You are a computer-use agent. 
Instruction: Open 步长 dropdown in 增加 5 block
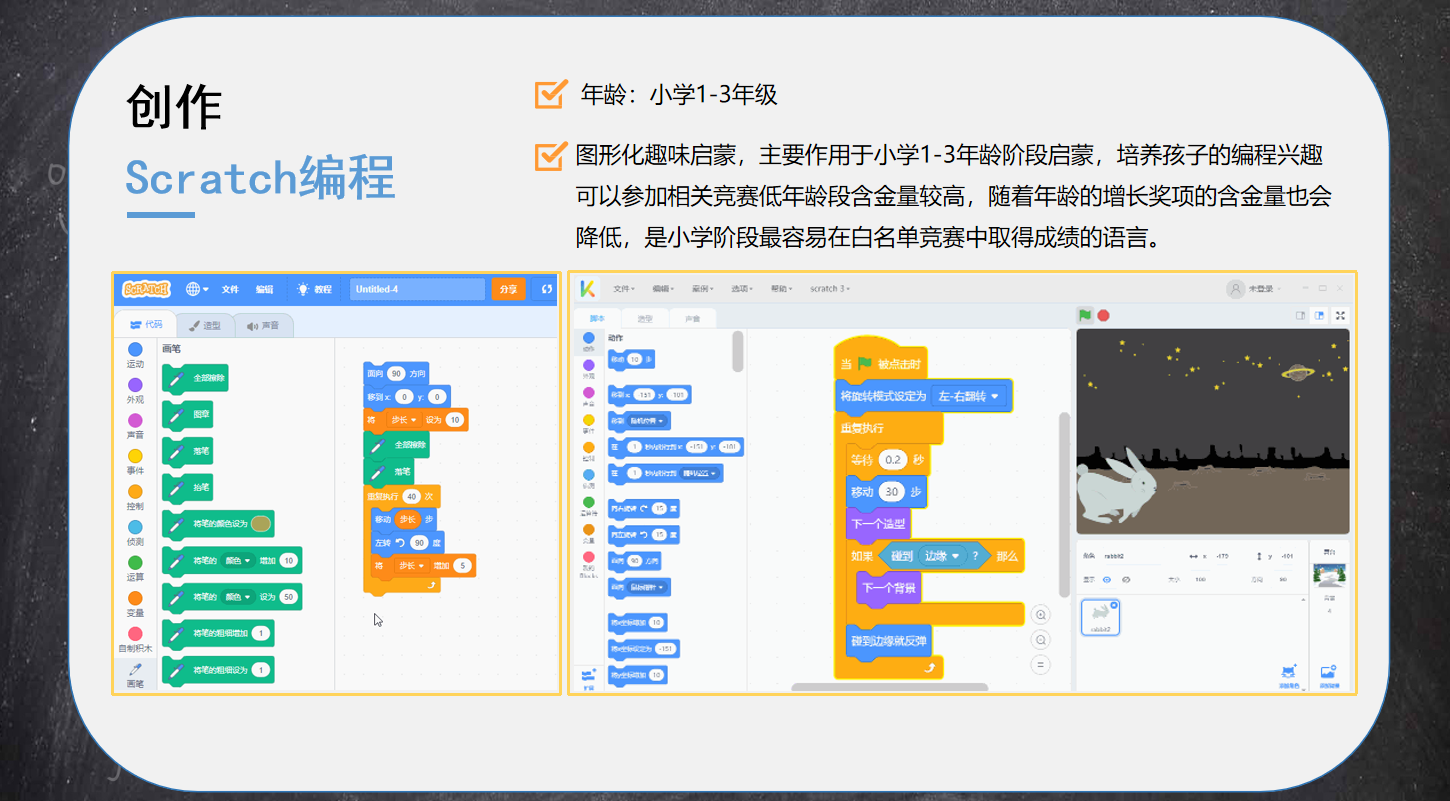point(413,566)
